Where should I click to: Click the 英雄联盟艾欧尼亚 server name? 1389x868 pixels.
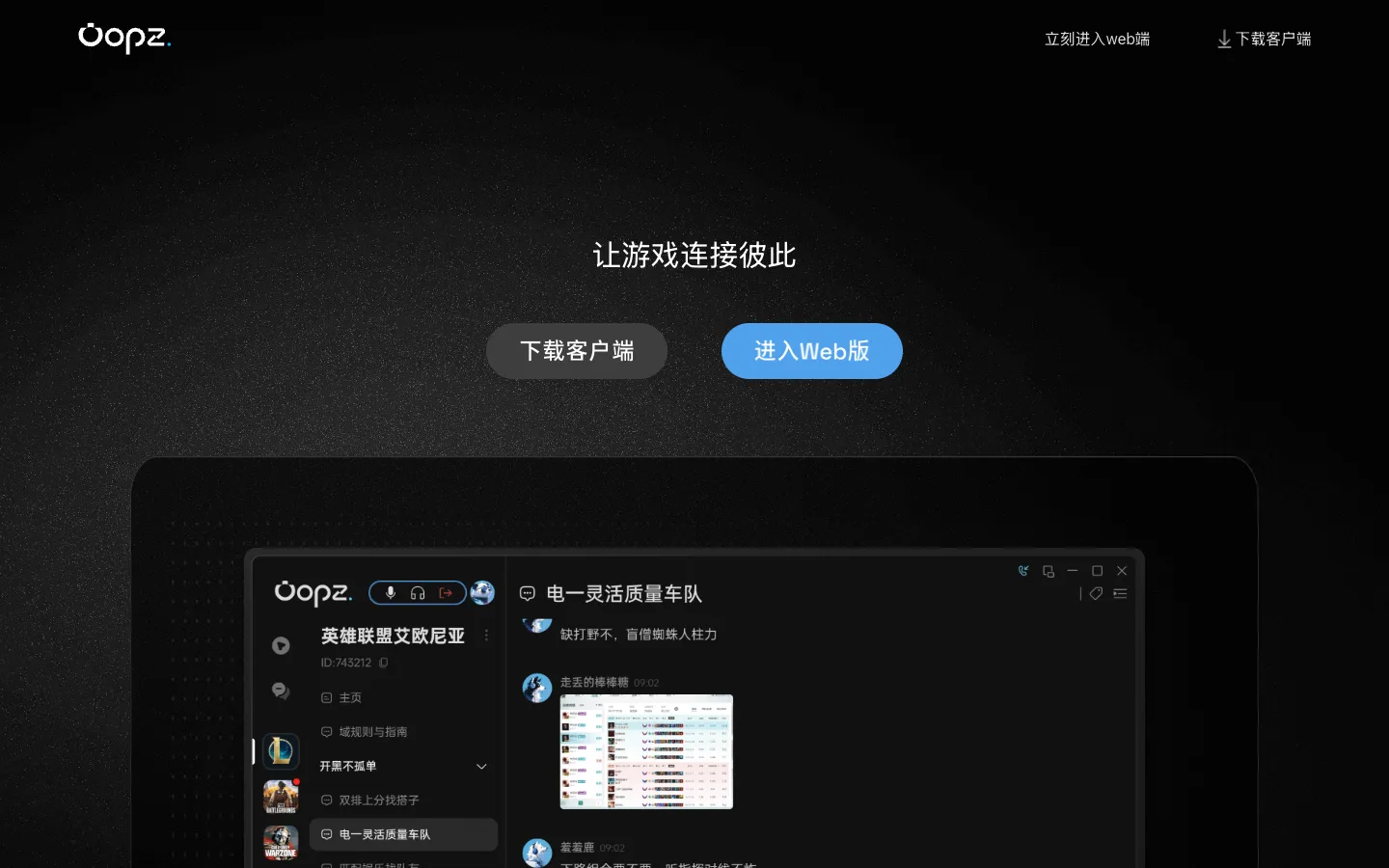(393, 636)
